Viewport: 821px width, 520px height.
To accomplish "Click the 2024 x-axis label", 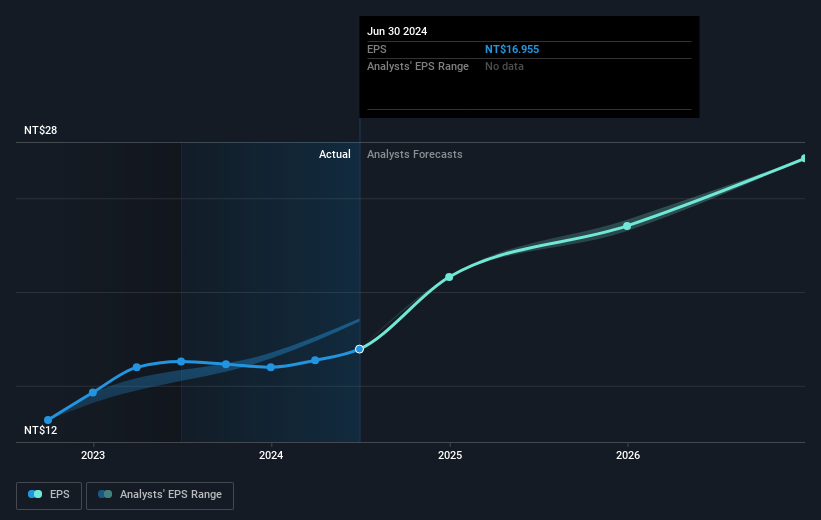I will [x=271, y=456].
